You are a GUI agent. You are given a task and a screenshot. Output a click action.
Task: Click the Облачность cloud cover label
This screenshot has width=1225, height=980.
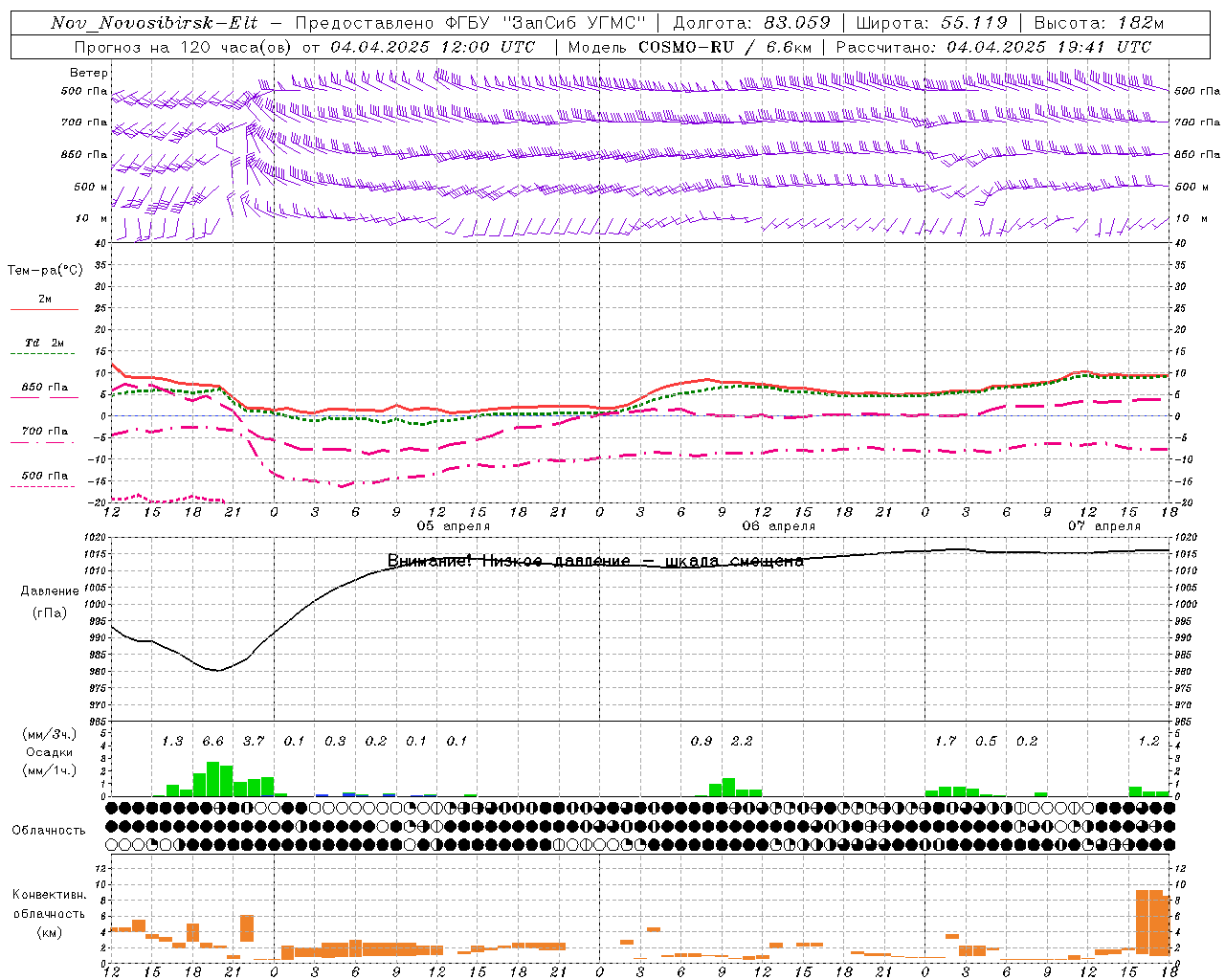(49, 830)
